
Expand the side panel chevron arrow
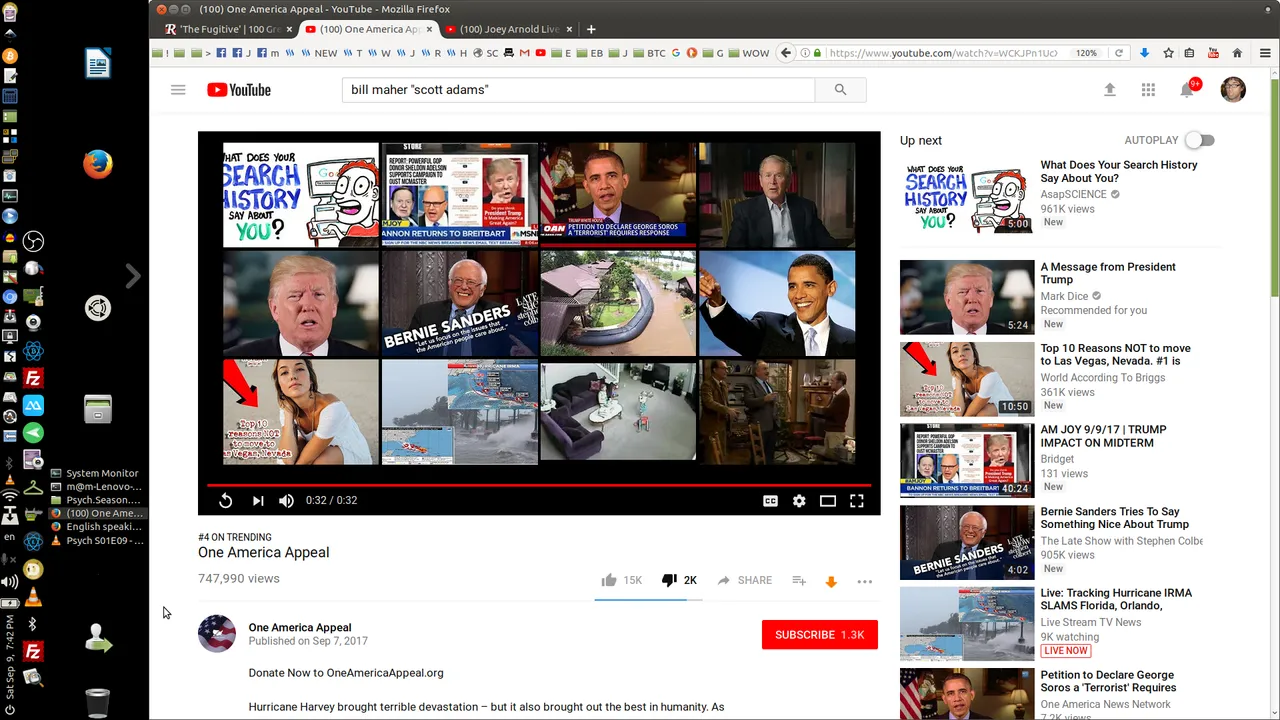tap(133, 276)
